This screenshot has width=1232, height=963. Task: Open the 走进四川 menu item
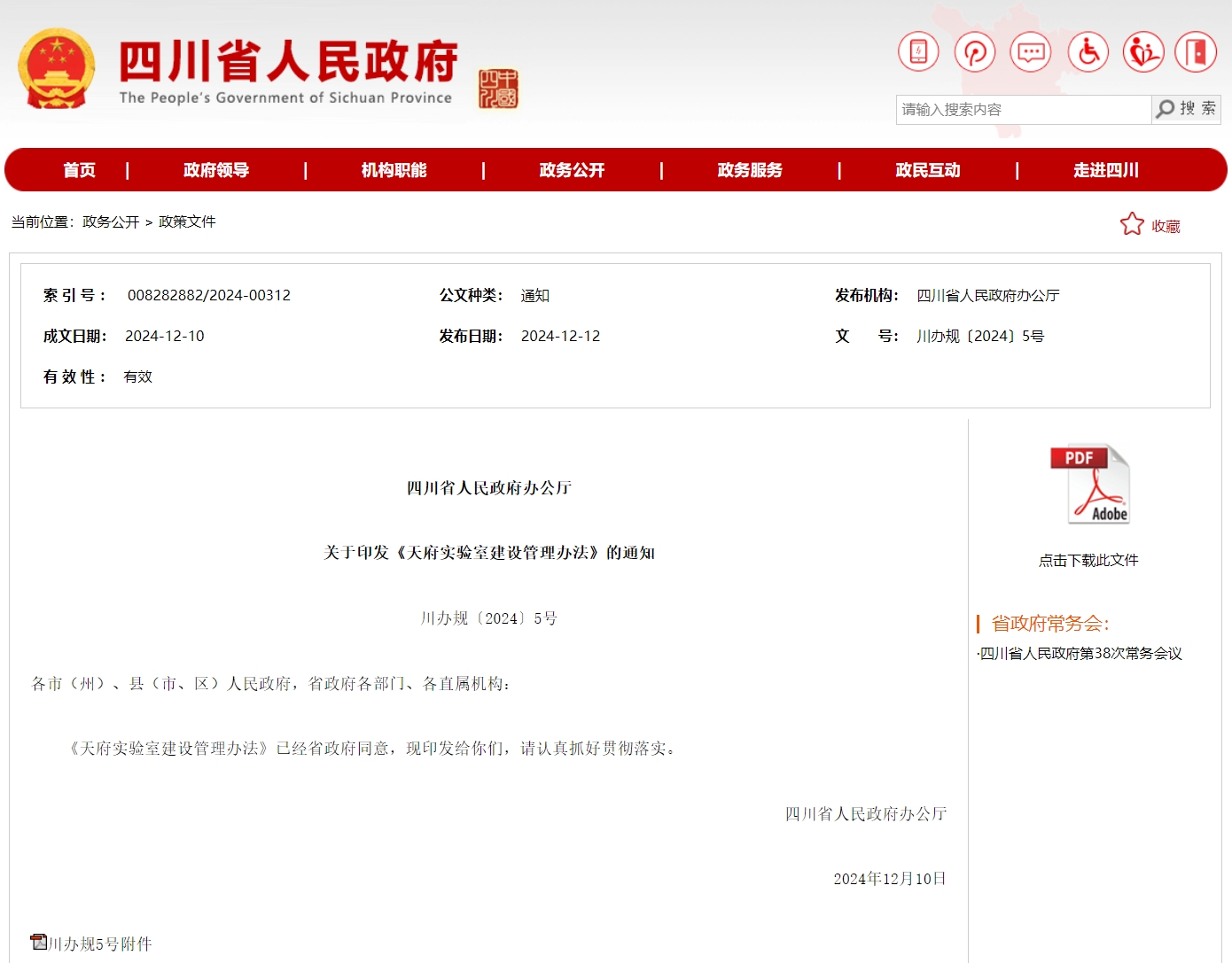point(1106,170)
